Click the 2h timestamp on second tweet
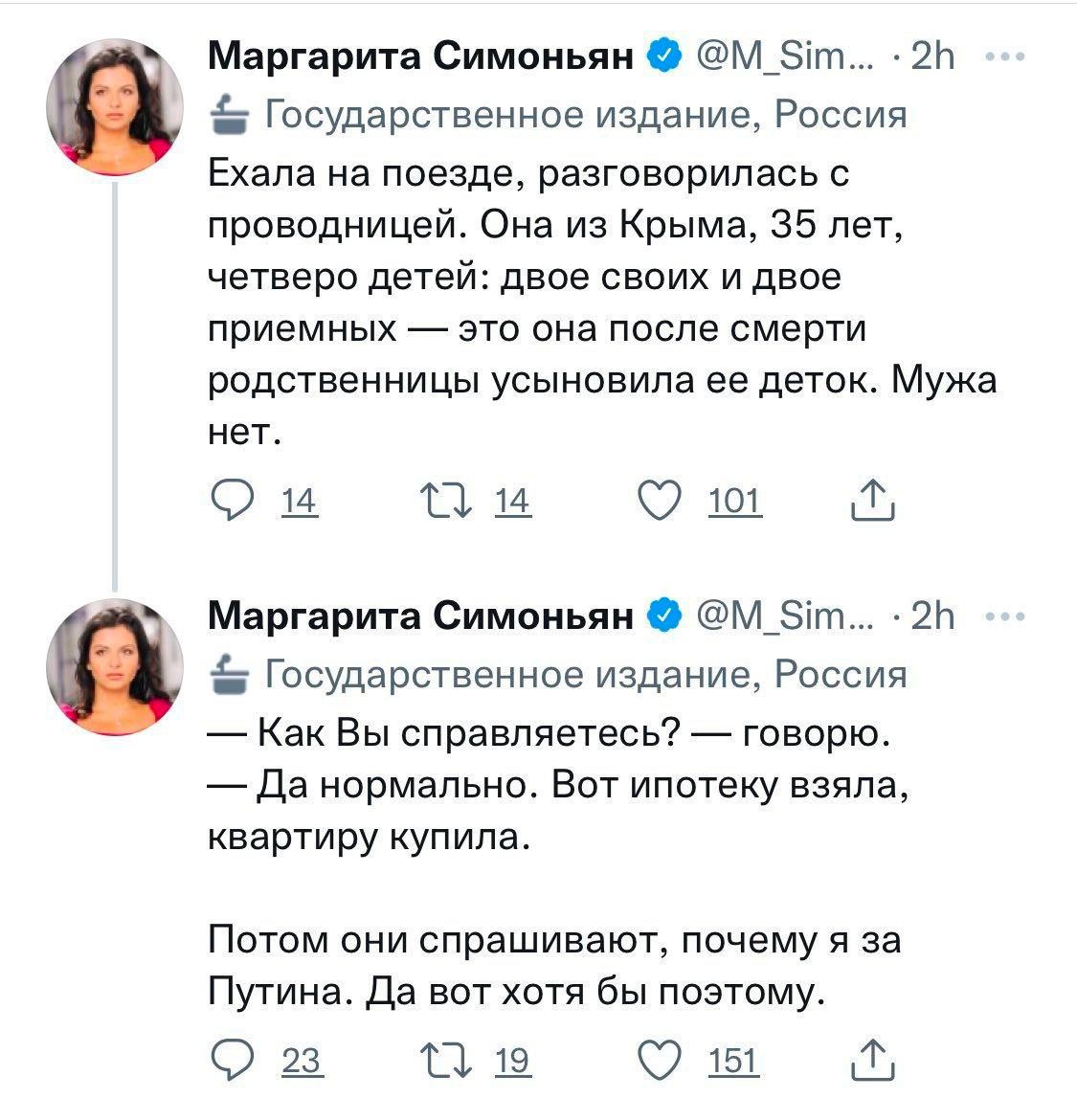This screenshot has width=1077, height=1120. [x=932, y=615]
